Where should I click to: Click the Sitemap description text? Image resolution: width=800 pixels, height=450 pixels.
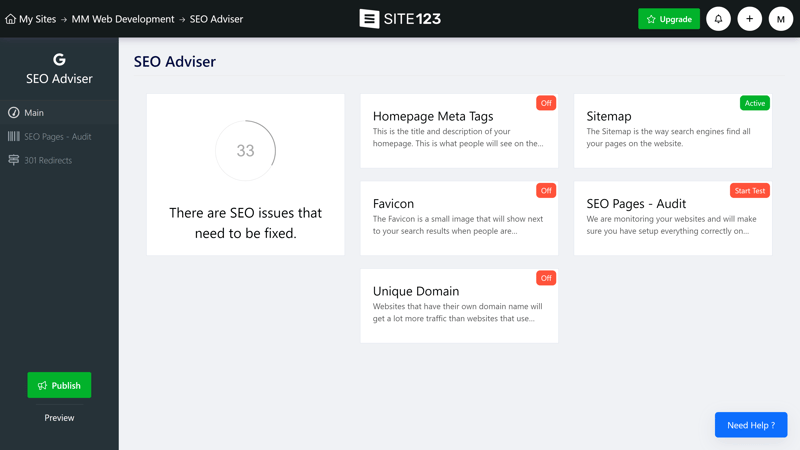pos(668,137)
